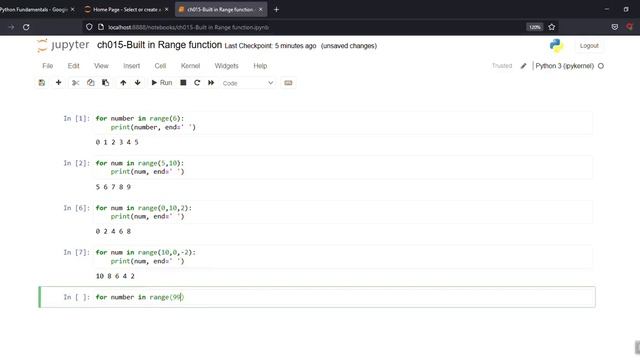Copy selected cells icon

point(90,83)
